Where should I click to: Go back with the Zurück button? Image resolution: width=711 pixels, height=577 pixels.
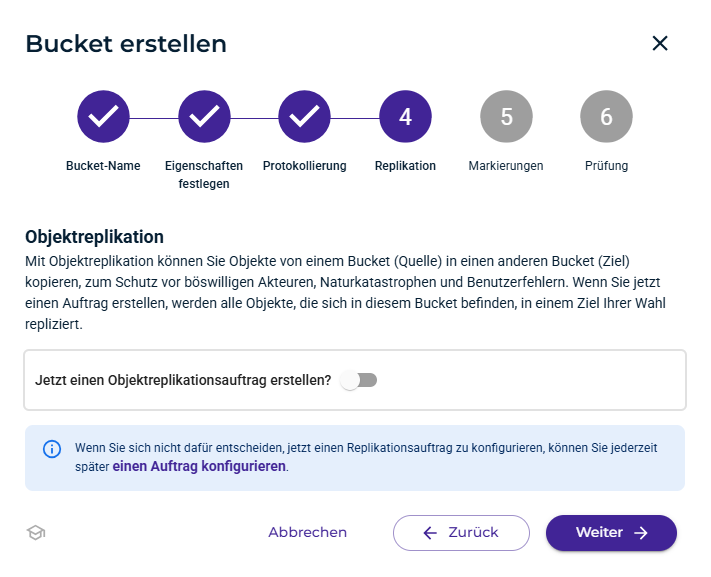(461, 533)
